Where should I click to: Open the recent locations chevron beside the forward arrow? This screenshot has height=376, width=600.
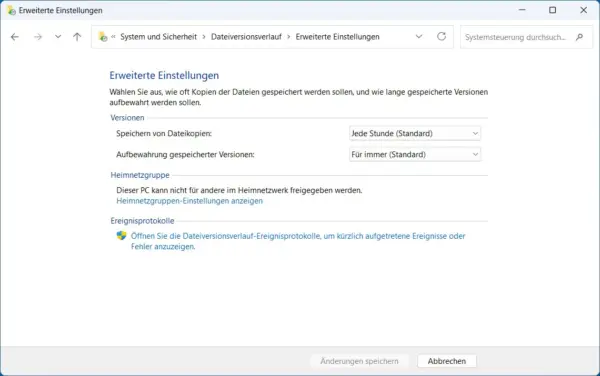[x=58, y=37]
